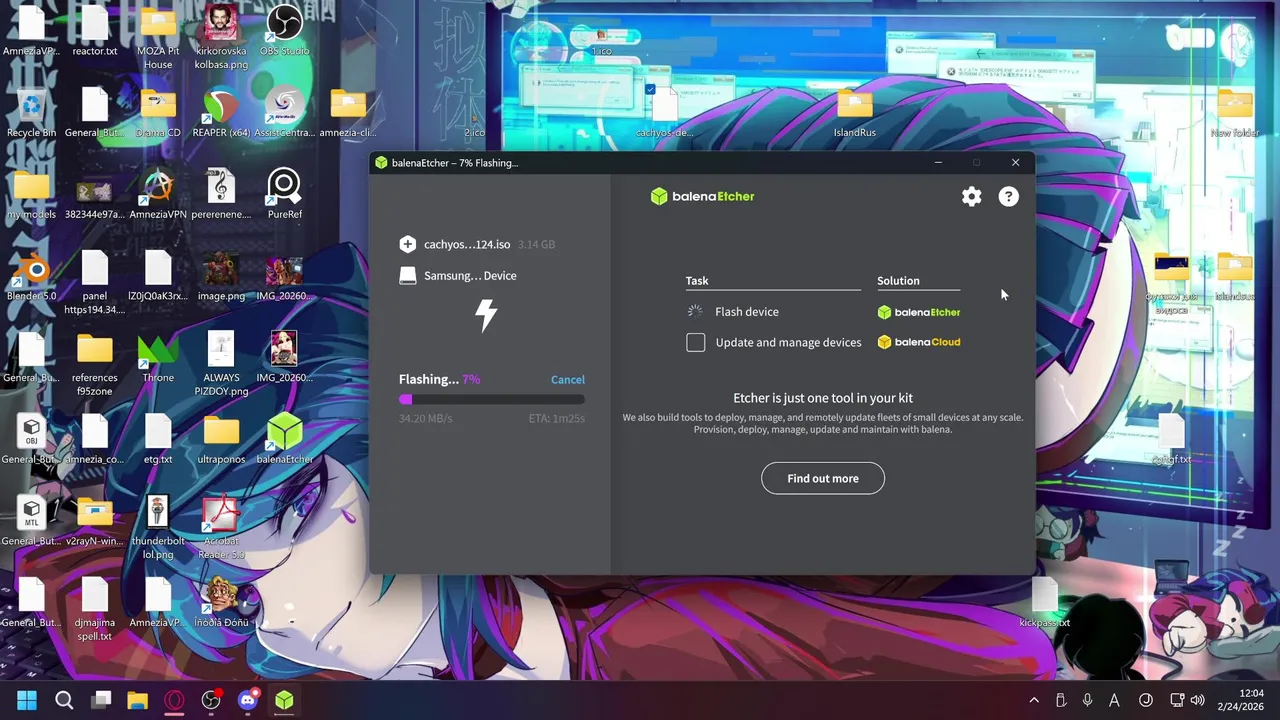The width and height of the screenshot is (1280, 720).
Task: Open balenaEtcher settings gear
Action: [971, 197]
